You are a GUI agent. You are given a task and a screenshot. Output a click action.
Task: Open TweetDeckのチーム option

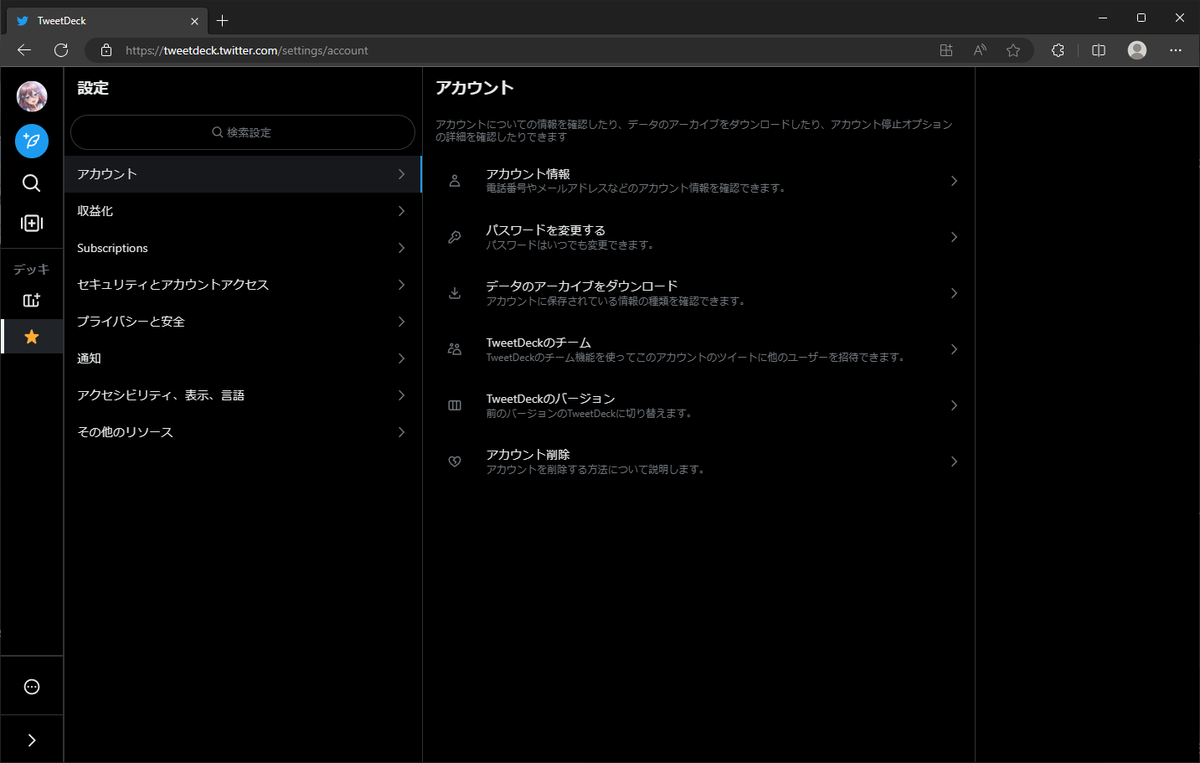click(x=698, y=349)
